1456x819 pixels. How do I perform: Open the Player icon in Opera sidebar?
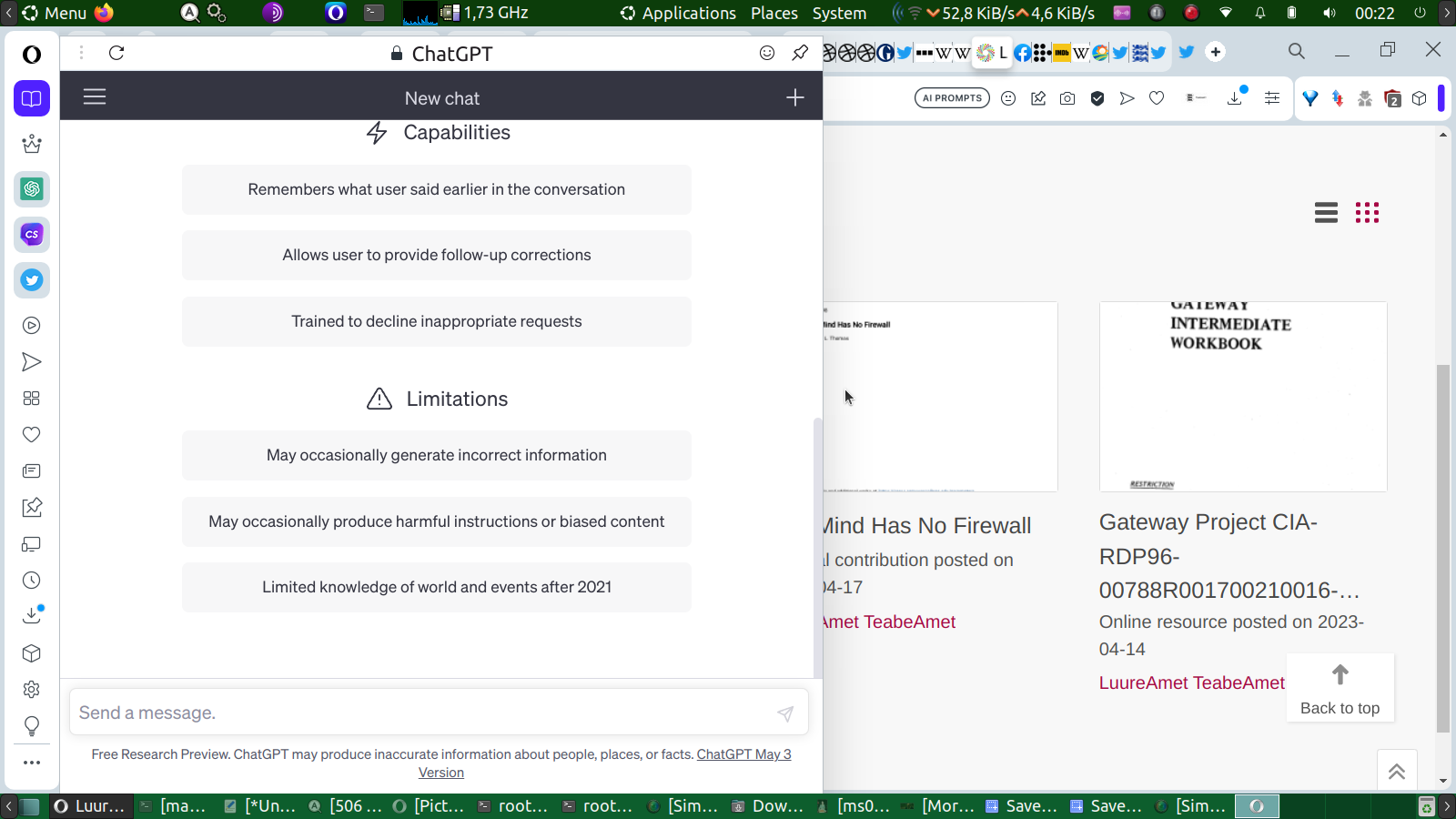coord(32,326)
